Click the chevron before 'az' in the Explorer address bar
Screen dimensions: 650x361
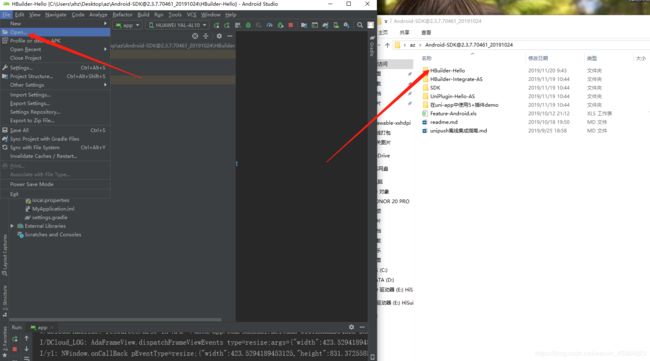point(405,45)
